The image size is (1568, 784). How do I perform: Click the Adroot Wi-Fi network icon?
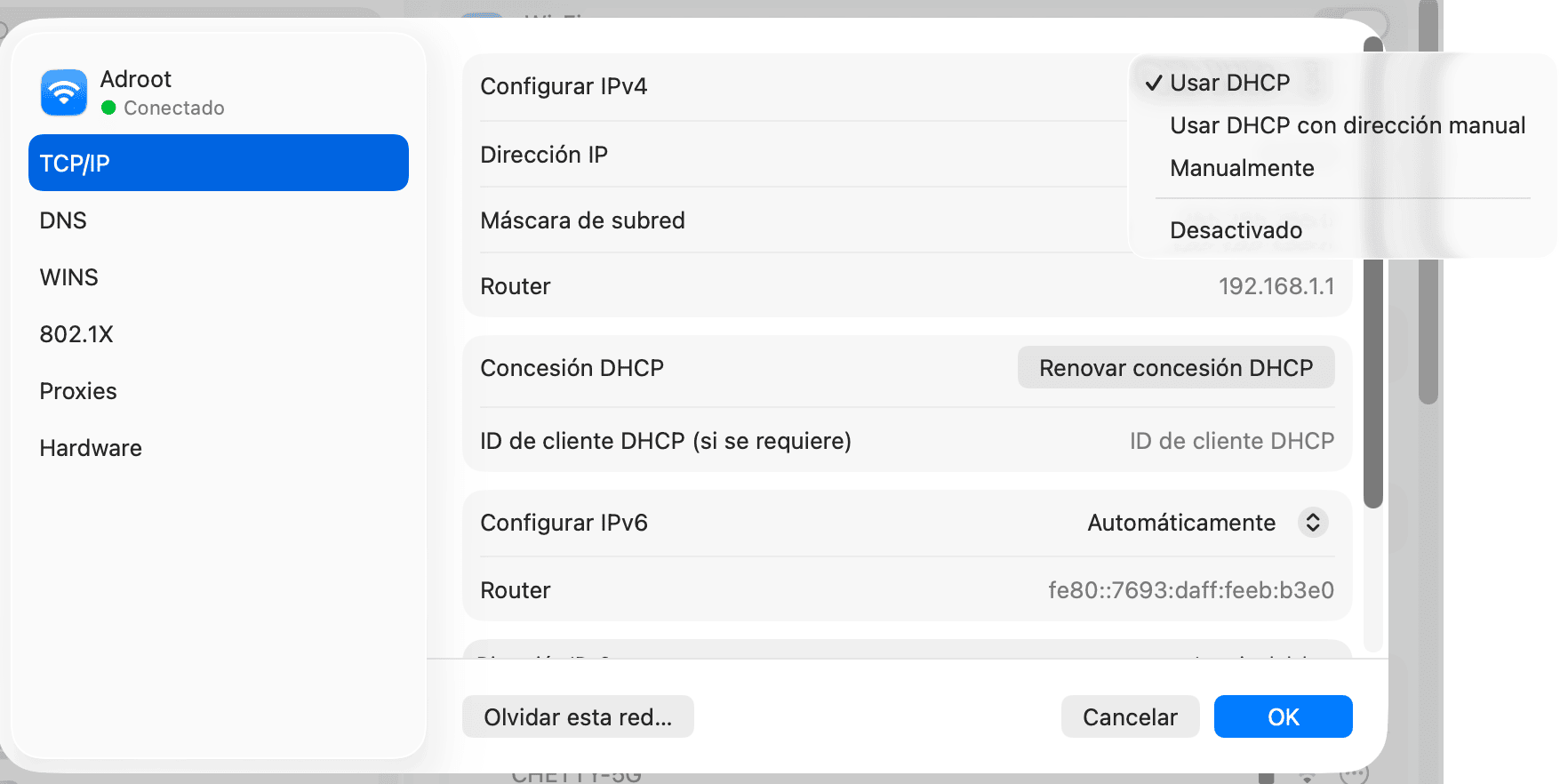click(x=62, y=92)
